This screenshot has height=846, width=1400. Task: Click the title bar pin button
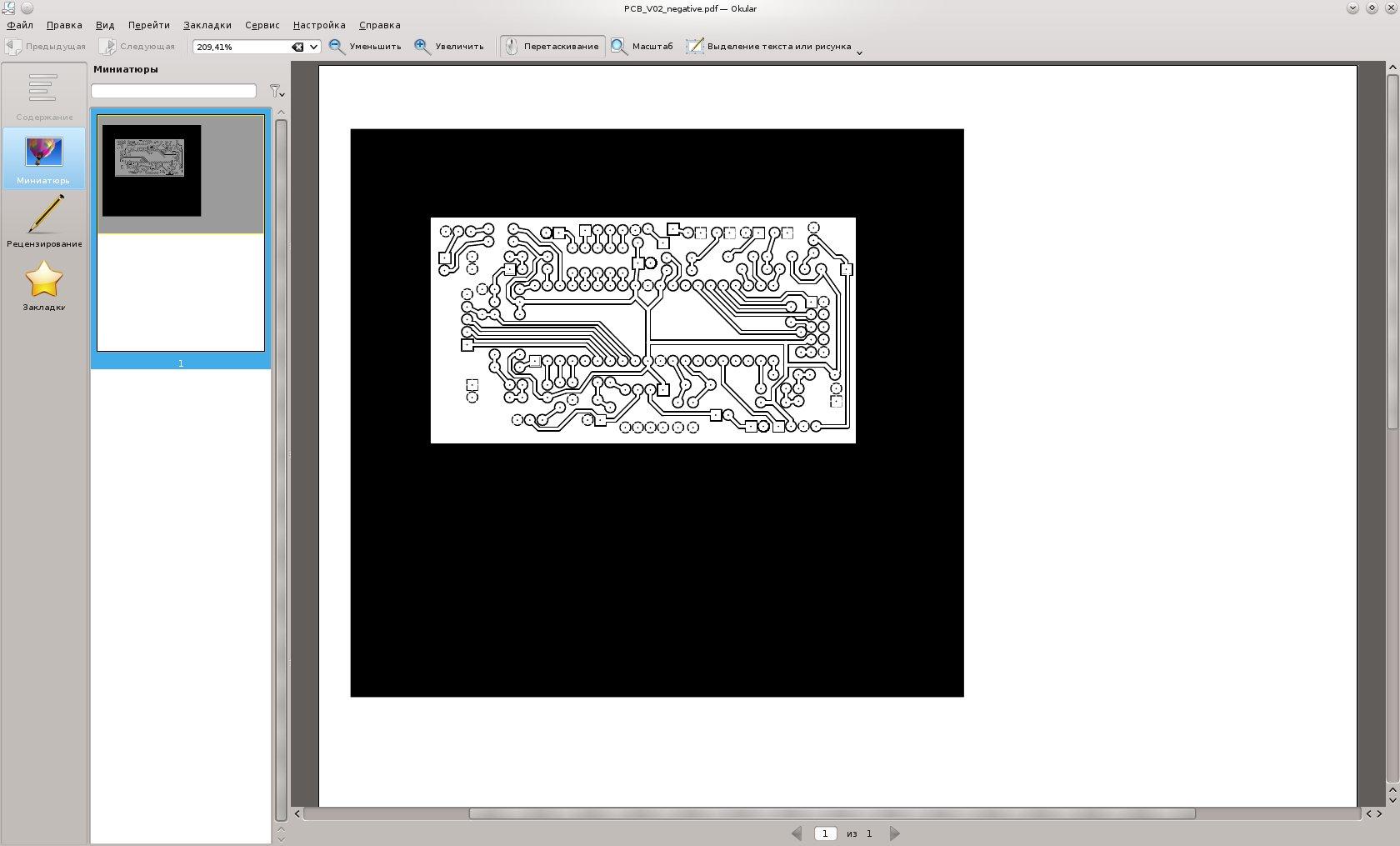27,8
